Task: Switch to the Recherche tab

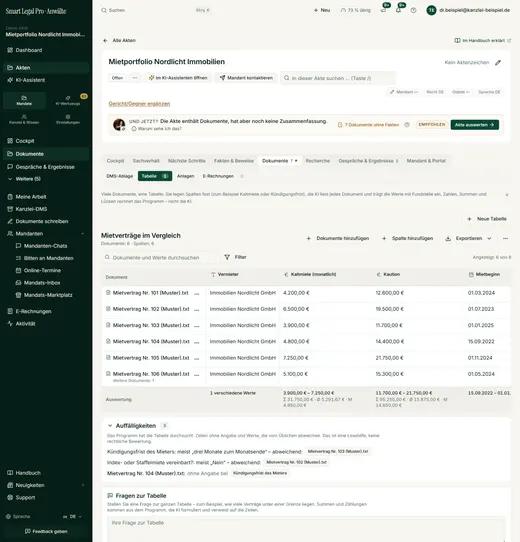Action: 318,161
